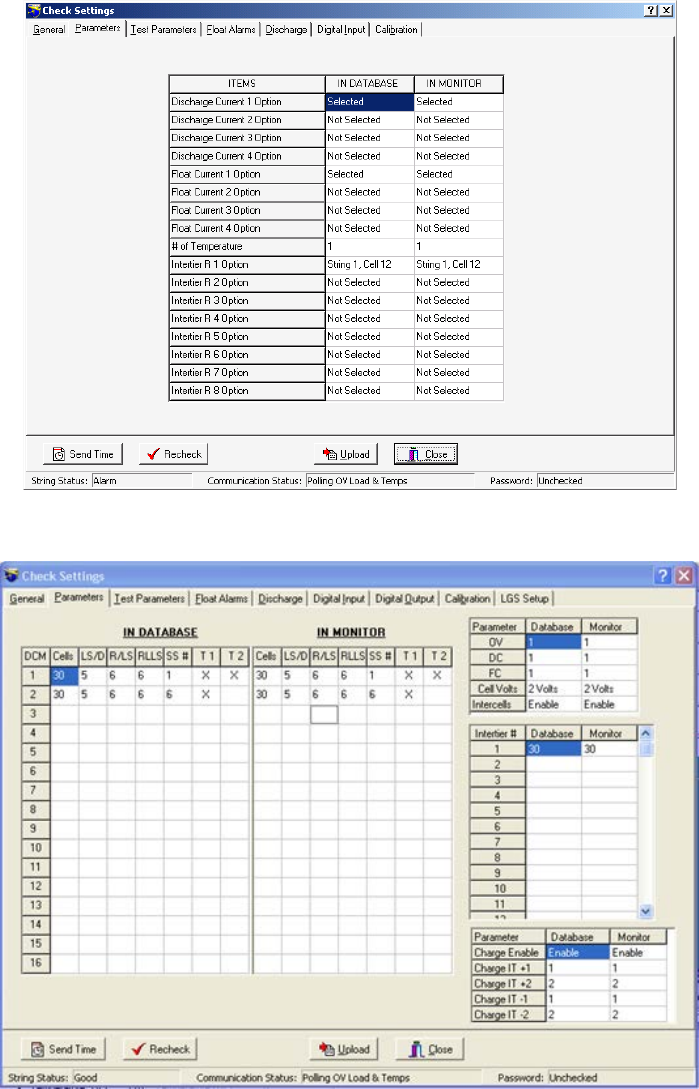Click the empty R/LS cell in monitor row 3
699x1089 pixels.
(324, 714)
